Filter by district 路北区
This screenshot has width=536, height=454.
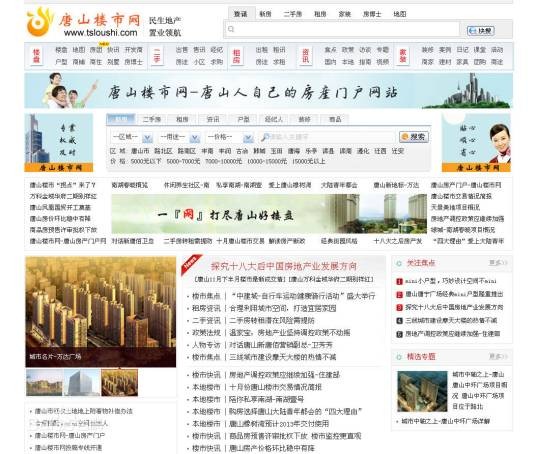tap(163, 151)
